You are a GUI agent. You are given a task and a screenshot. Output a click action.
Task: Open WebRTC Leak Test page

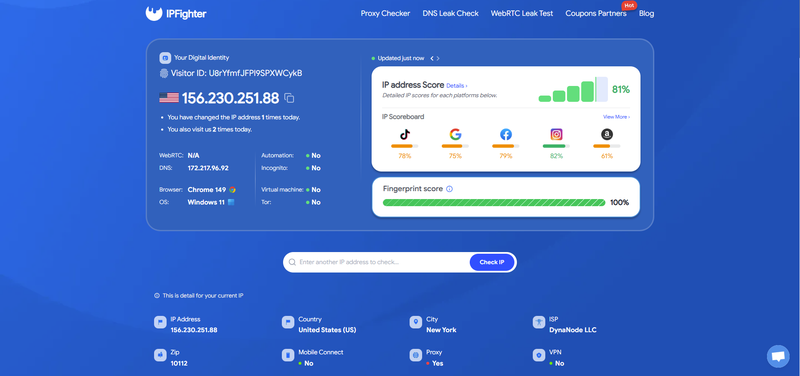(x=522, y=14)
